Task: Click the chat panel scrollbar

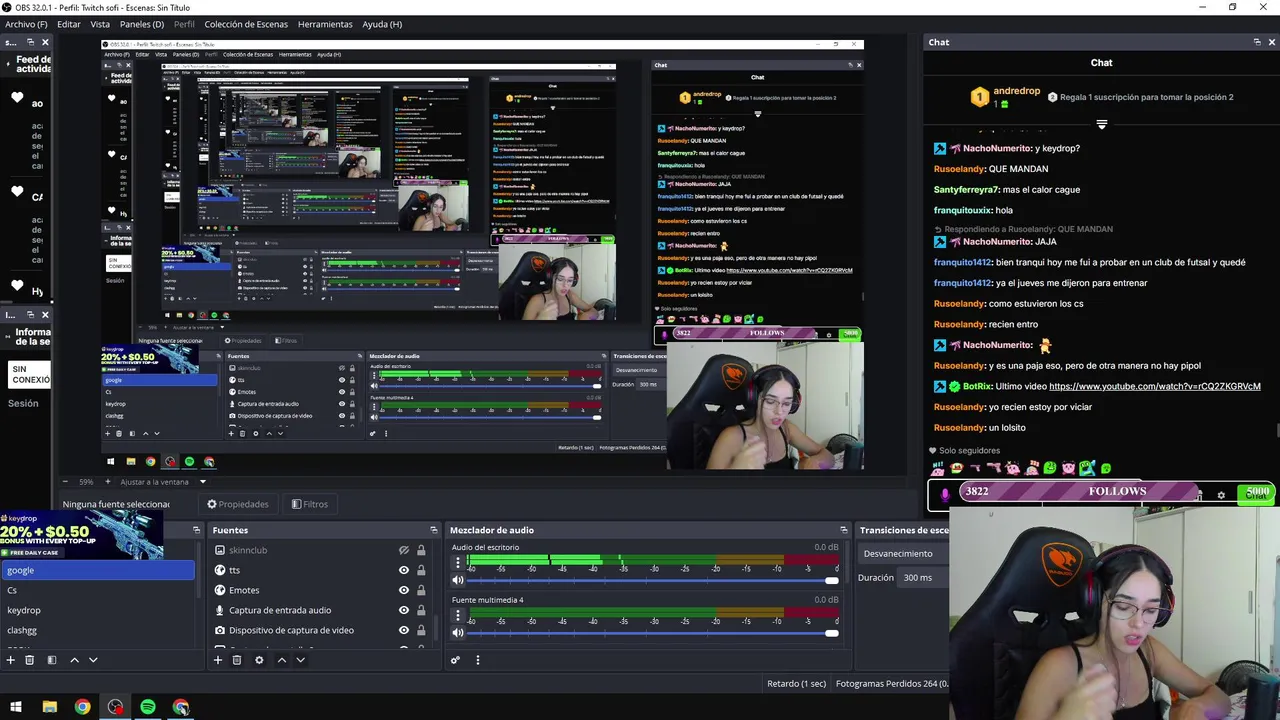Action: coord(1277,430)
